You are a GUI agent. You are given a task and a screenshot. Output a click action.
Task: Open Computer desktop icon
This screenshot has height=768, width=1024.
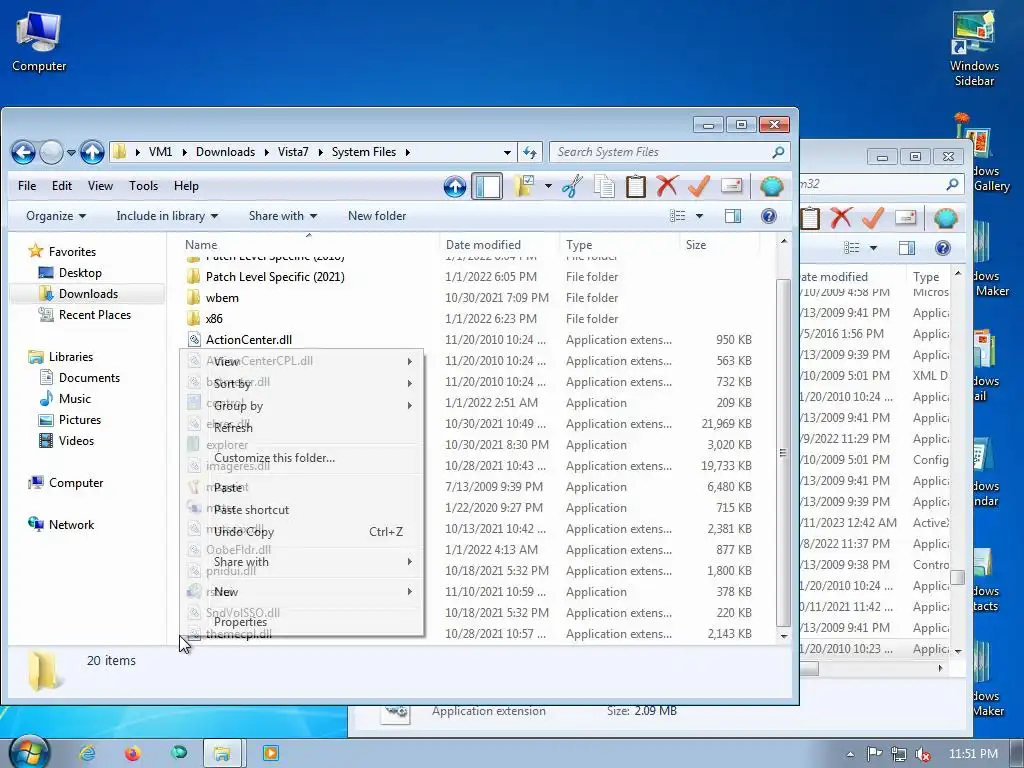(x=39, y=42)
